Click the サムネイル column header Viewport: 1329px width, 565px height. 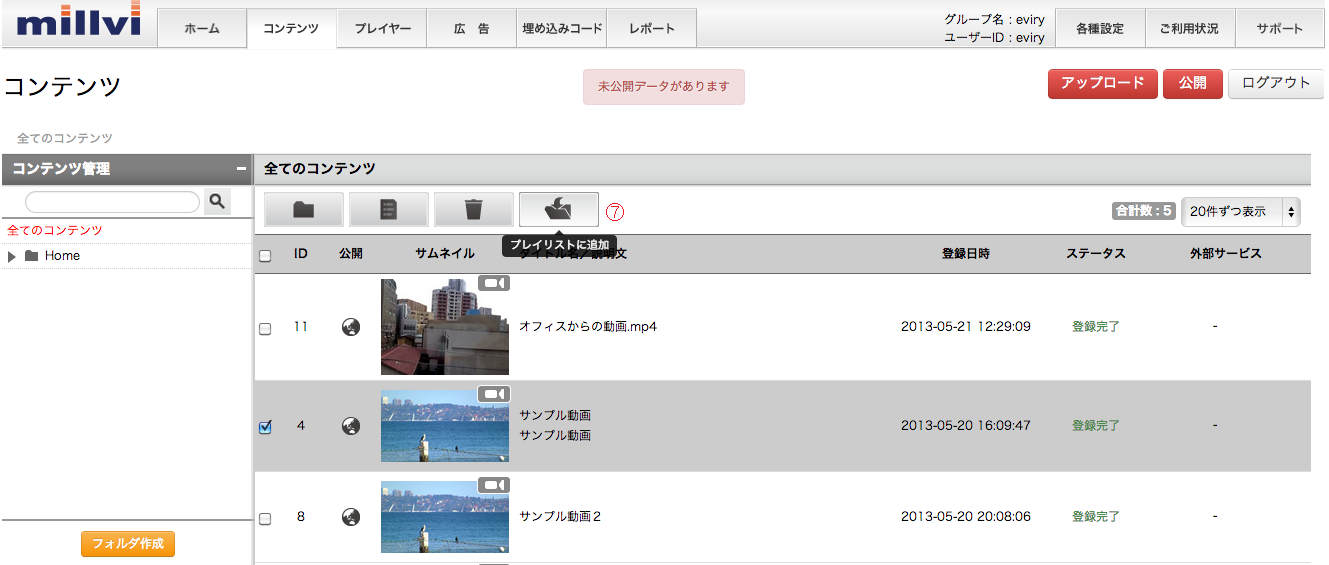coord(445,254)
